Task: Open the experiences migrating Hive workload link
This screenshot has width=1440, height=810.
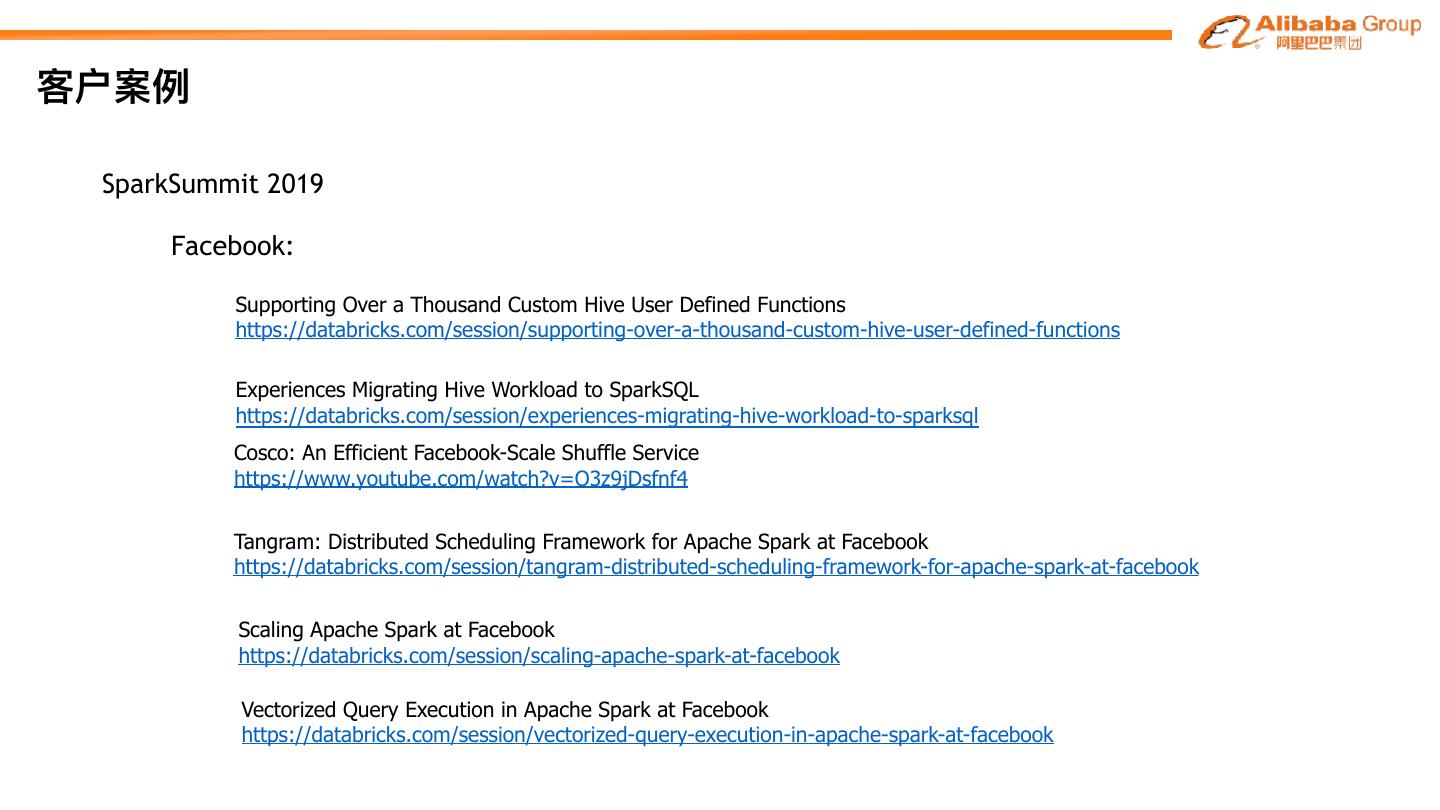Action: [607, 416]
